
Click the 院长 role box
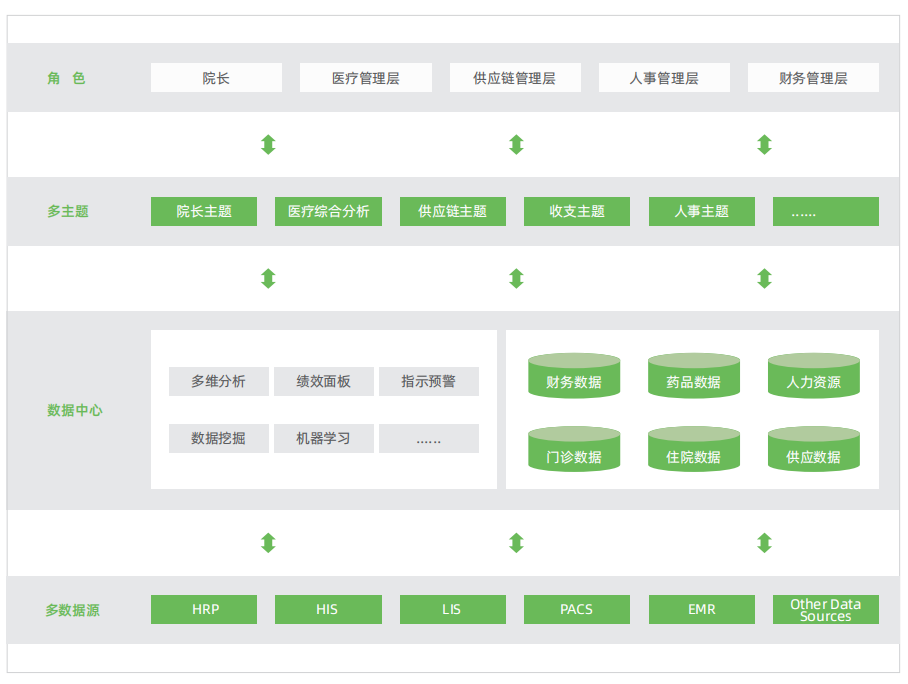coord(216,78)
